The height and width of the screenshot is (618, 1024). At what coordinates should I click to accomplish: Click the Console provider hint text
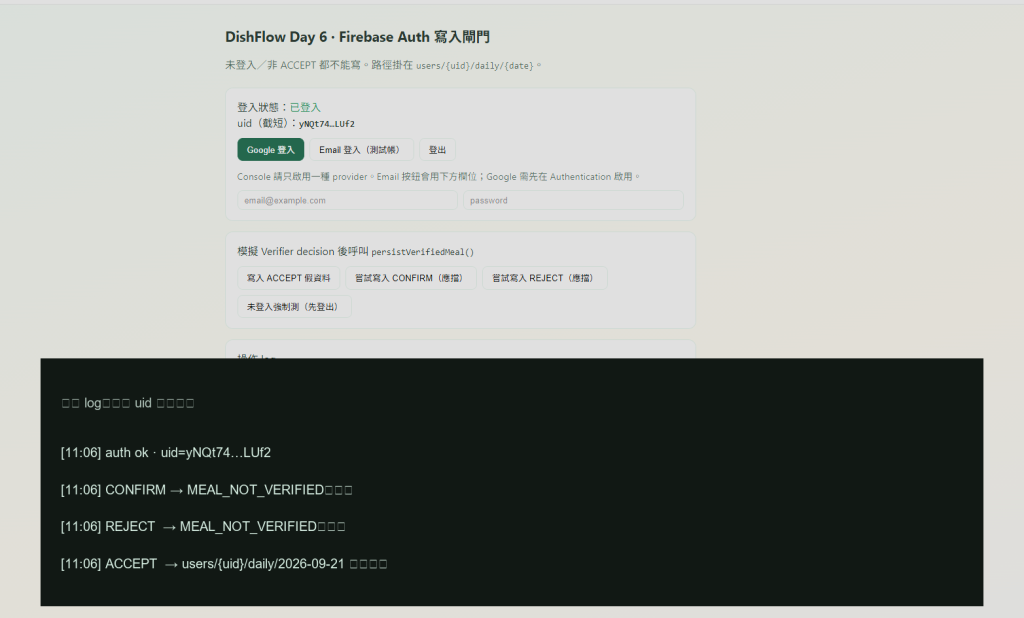coord(438,176)
